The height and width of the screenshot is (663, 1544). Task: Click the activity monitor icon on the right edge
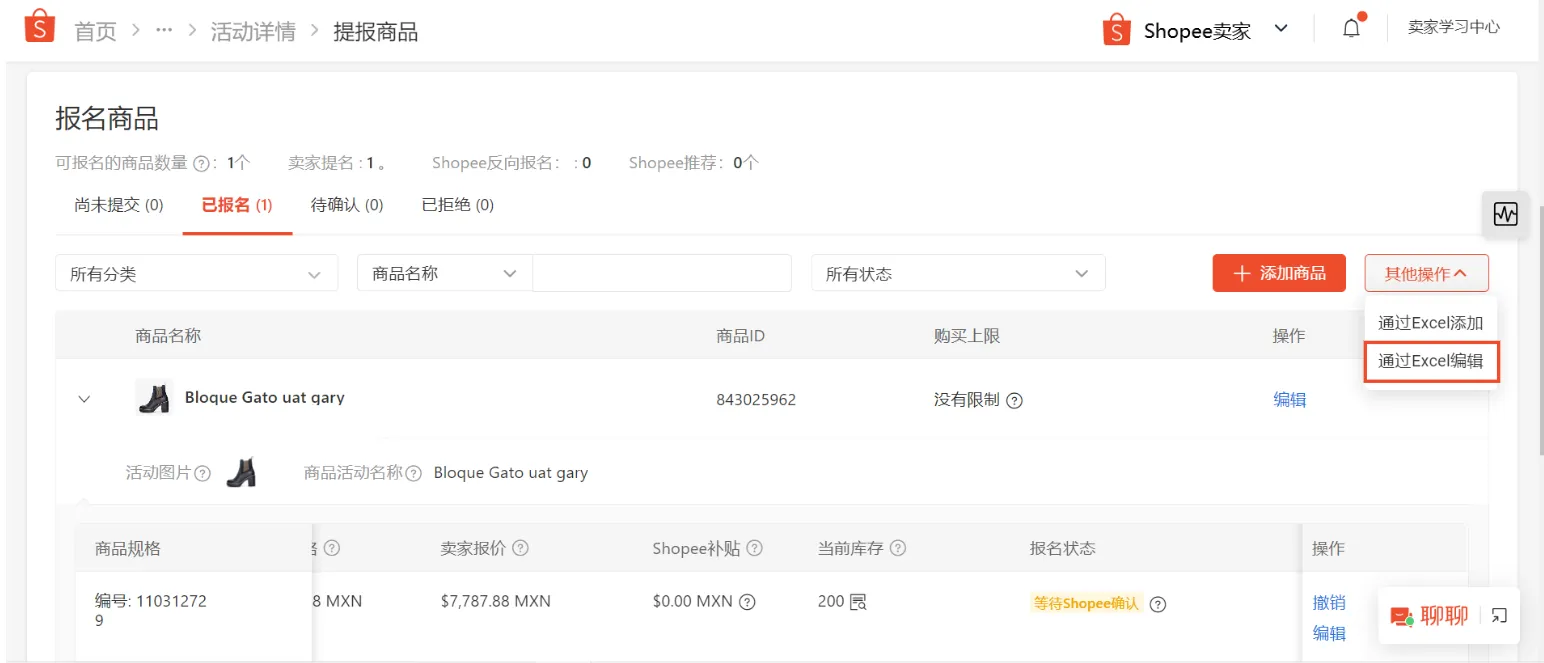tap(1505, 214)
